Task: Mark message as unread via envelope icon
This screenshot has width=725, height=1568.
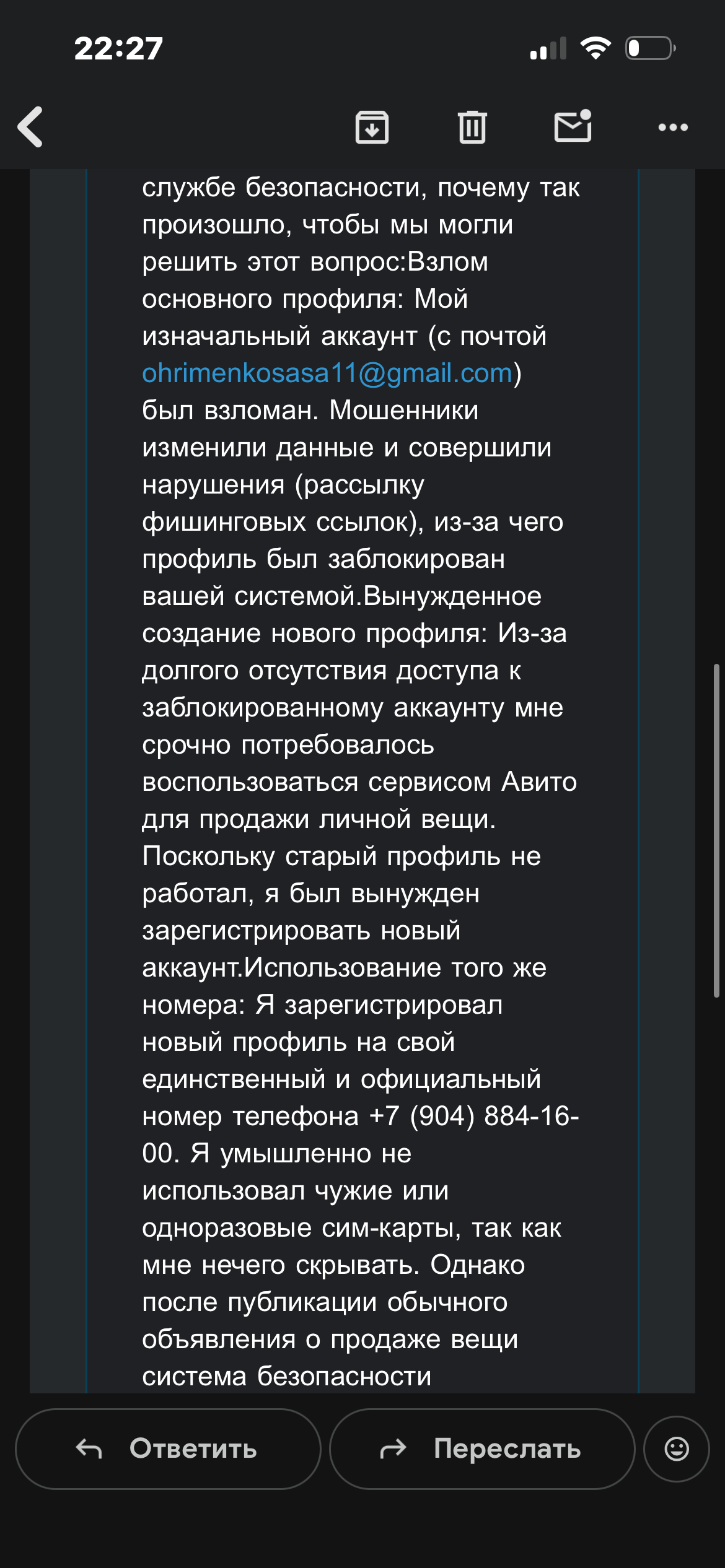Action: click(x=573, y=126)
